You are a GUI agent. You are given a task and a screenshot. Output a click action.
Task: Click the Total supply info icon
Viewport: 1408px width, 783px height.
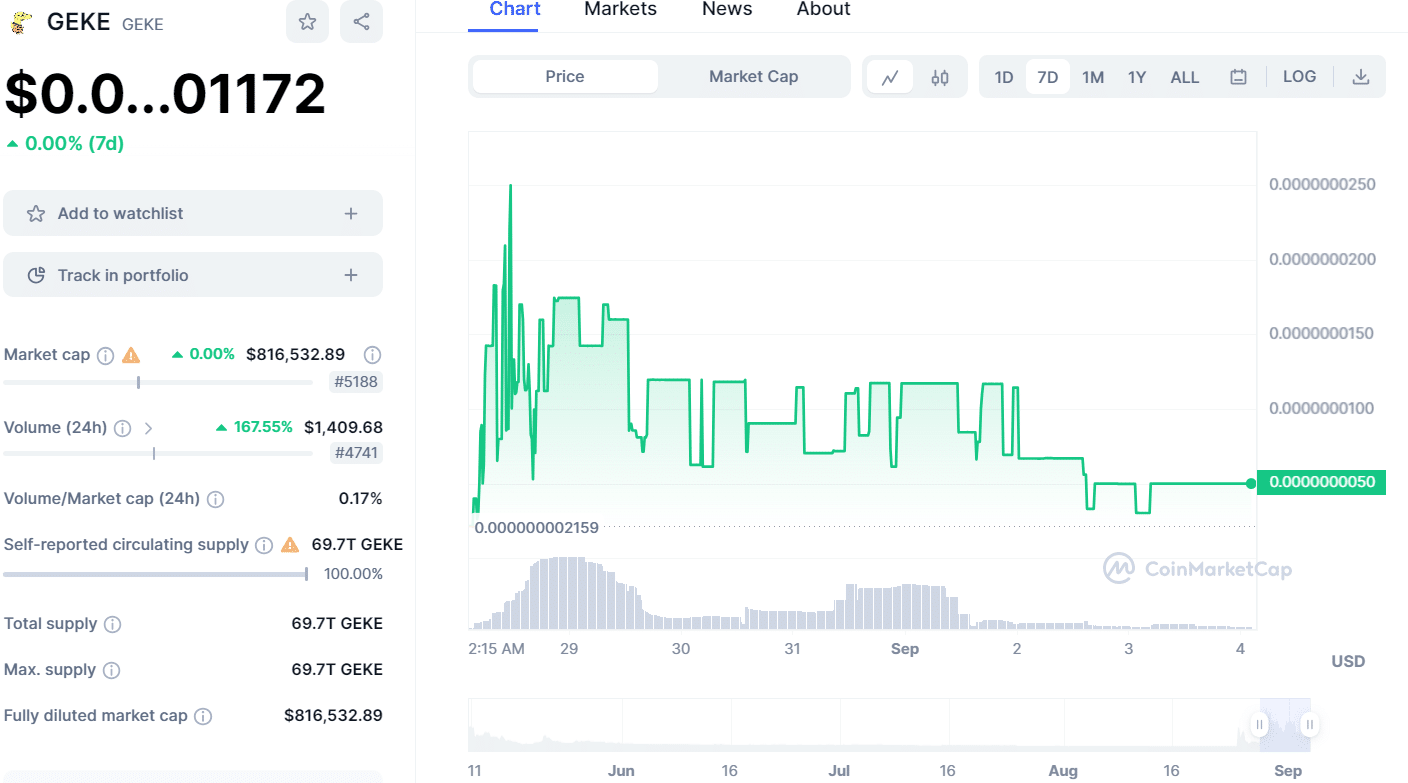point(113,624)
